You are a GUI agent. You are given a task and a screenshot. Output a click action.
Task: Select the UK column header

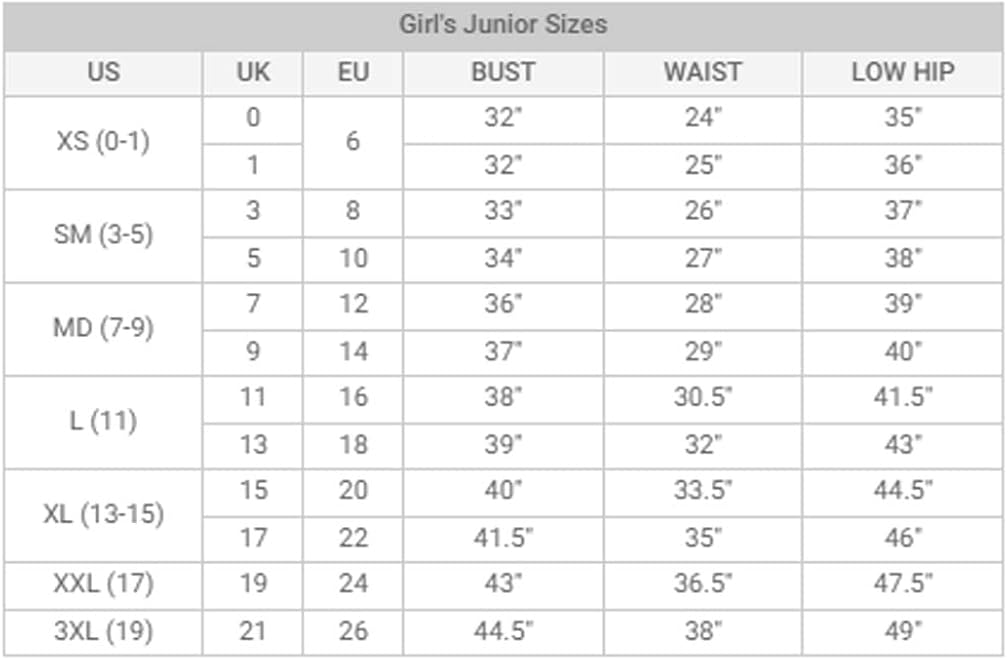click(253, 72)
